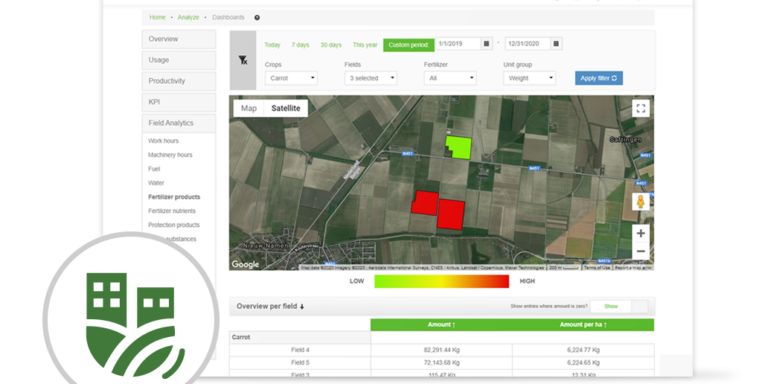Screen dimensions: 768x384
Task: Click the filter funnel icon
Action: [243, 60]
